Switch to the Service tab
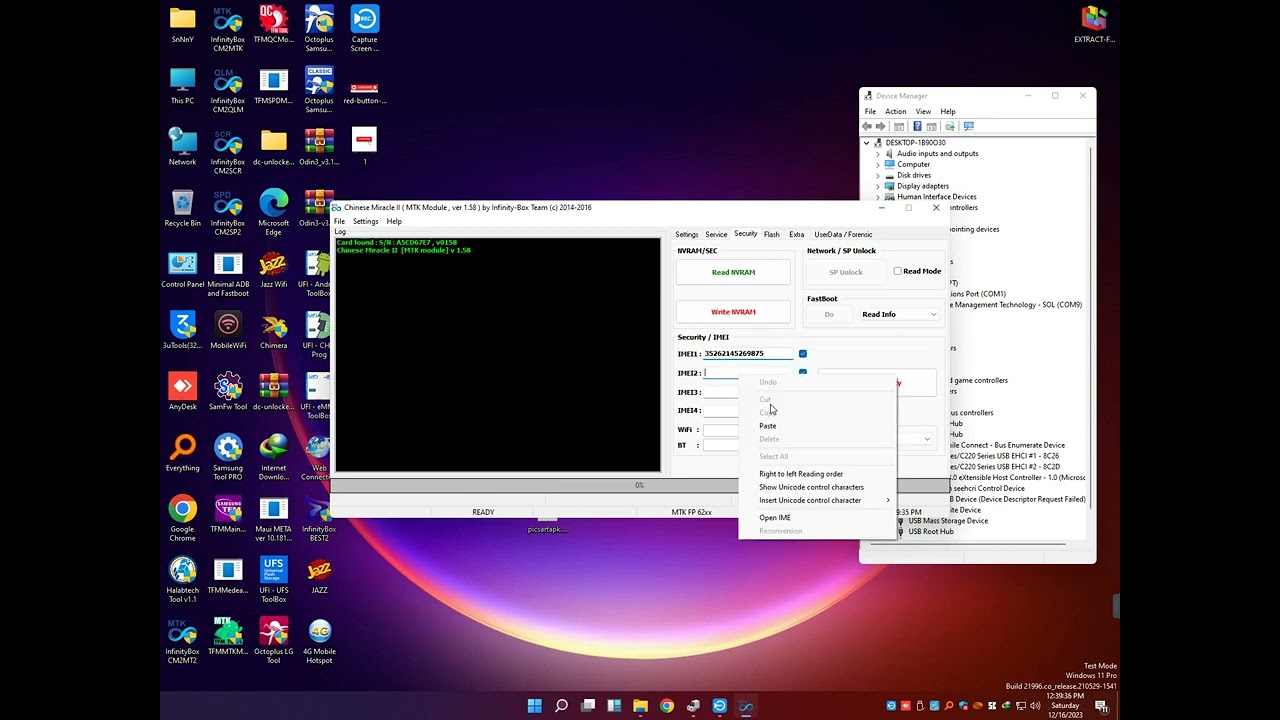Viewport: 1280px width, 720px height. coord(716,235)
